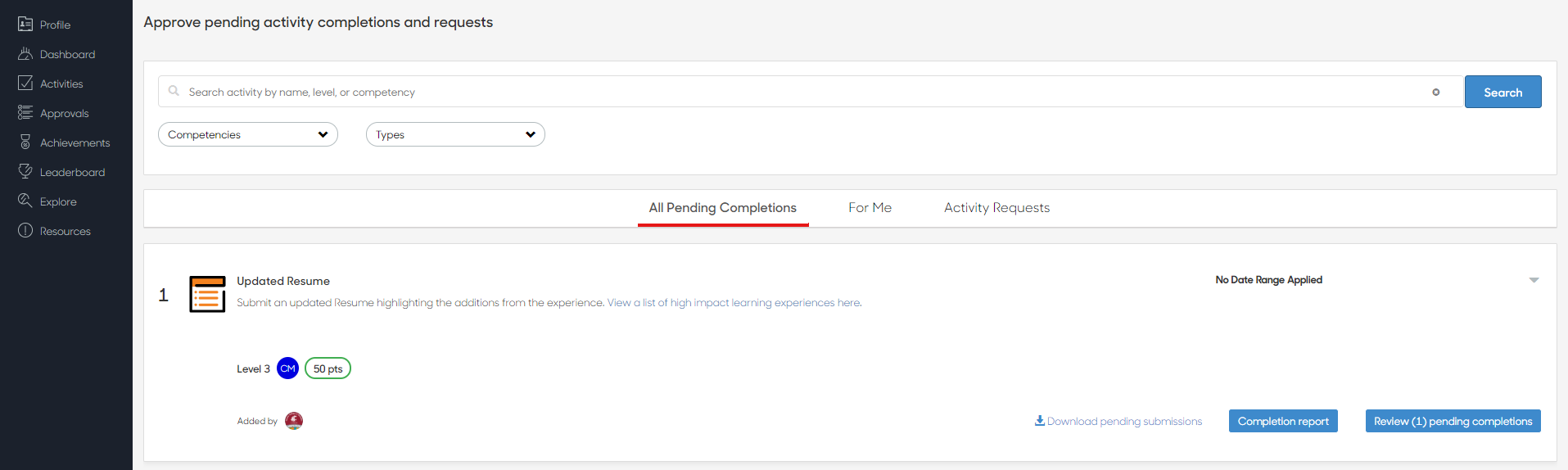Switch to the Activity Requests tab

(x=996, y=208)
